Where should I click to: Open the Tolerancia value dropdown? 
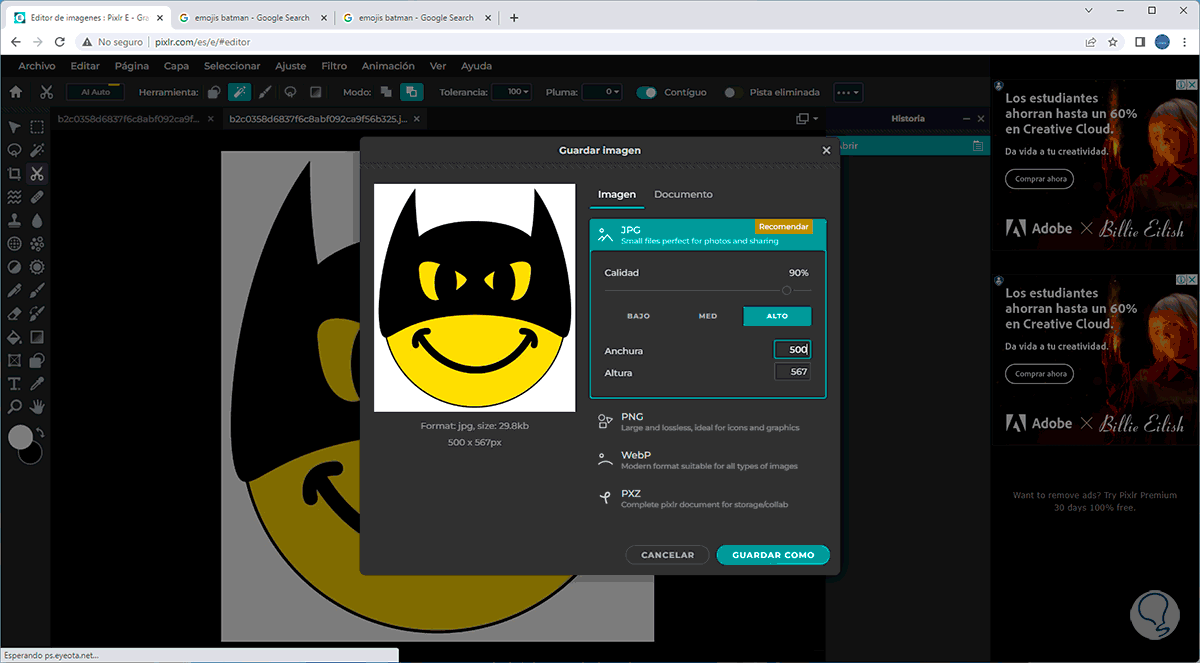pyautogui.click(x=513, y=92)
